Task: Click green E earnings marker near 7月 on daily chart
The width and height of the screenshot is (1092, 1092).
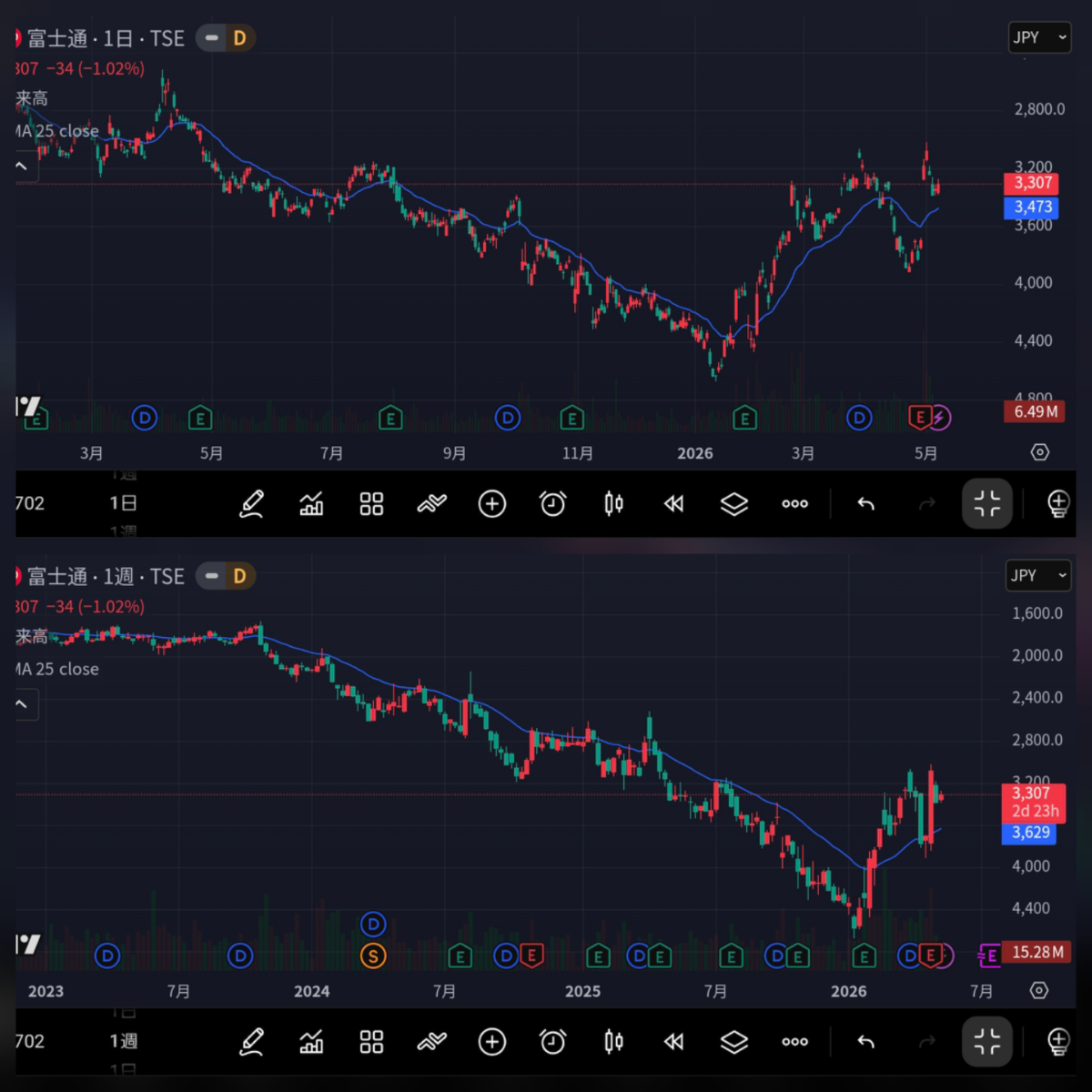Action: click(390, 418)
